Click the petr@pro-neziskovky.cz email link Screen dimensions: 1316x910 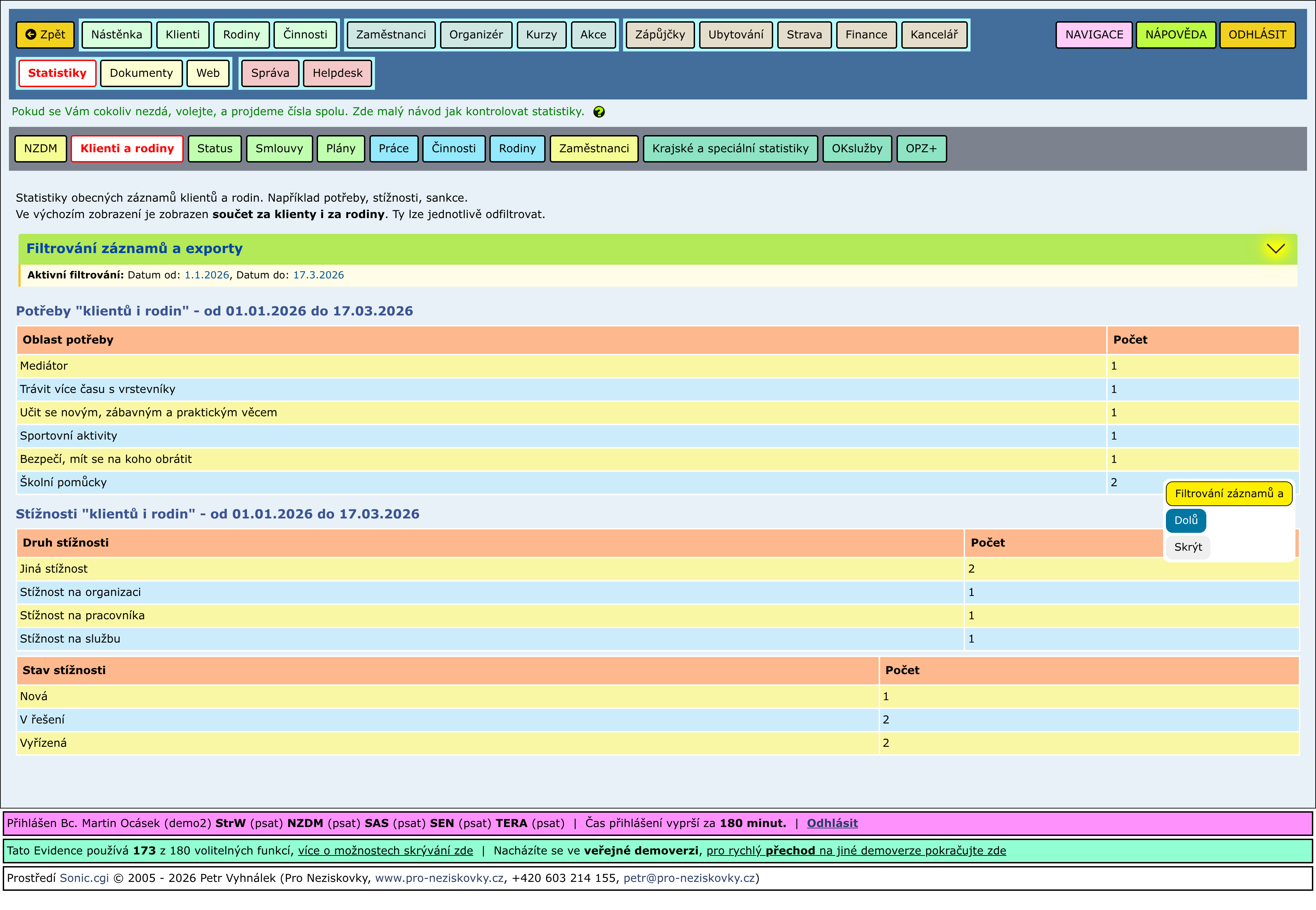click(689, 878)
